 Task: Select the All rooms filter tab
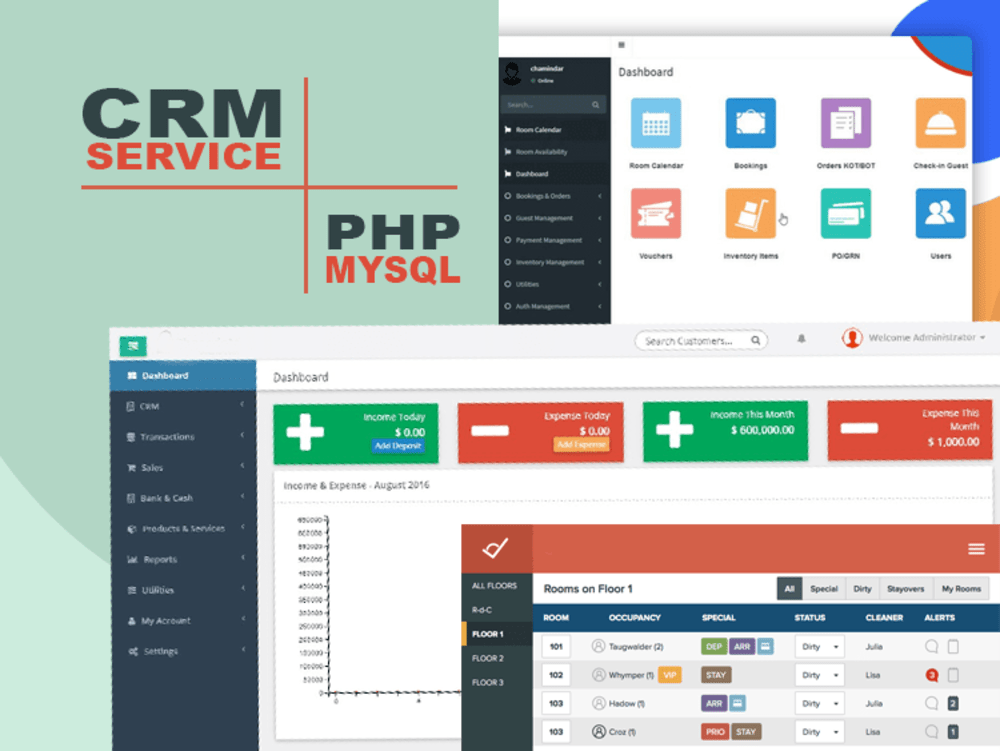click(x=790, y=588)
